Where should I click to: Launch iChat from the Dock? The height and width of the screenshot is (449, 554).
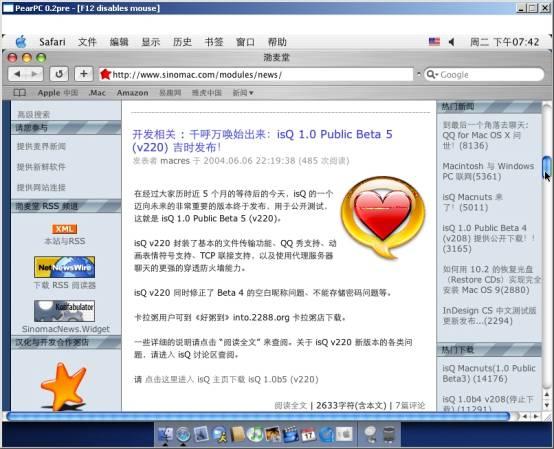tap(219, 434)
